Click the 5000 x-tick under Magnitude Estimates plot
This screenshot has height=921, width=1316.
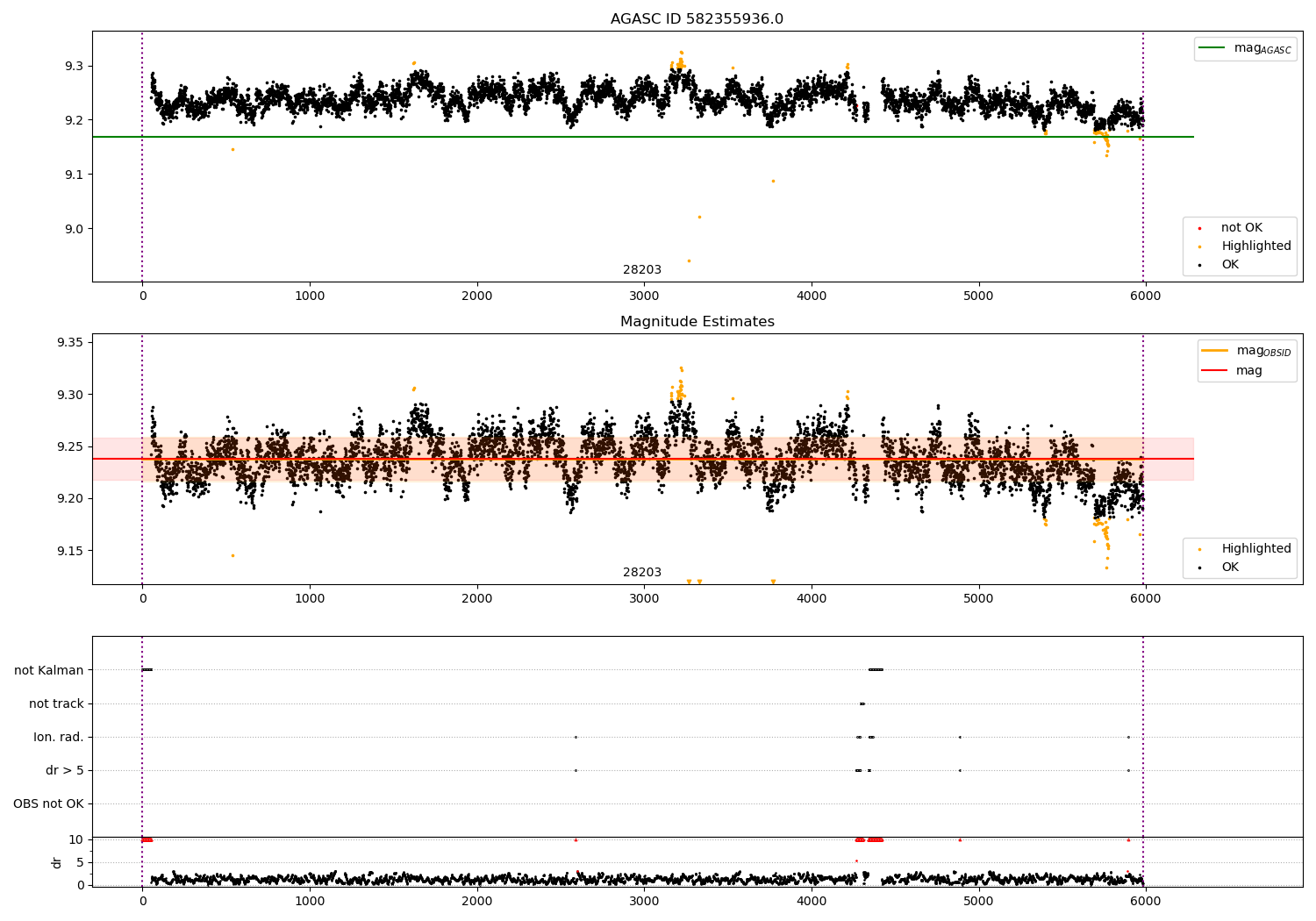978,599
